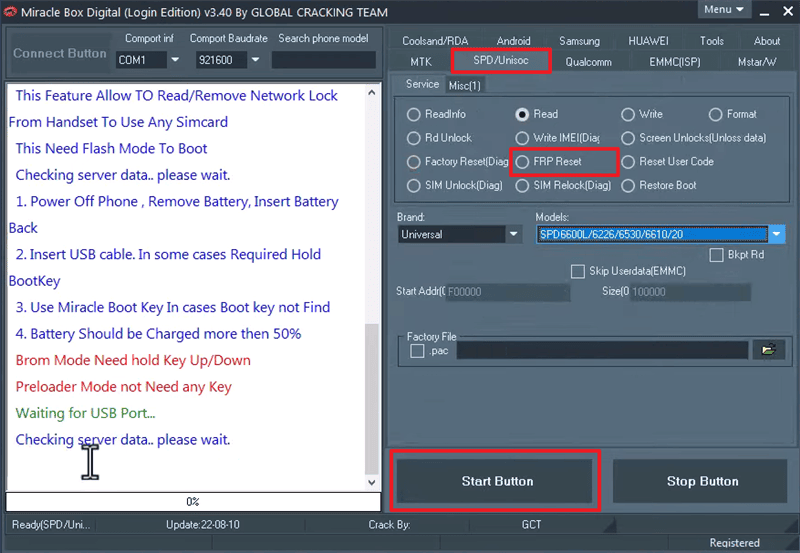Click the folder browse icon for .pac file
This screenshot has height=553, width=800.
coord(768,351)
